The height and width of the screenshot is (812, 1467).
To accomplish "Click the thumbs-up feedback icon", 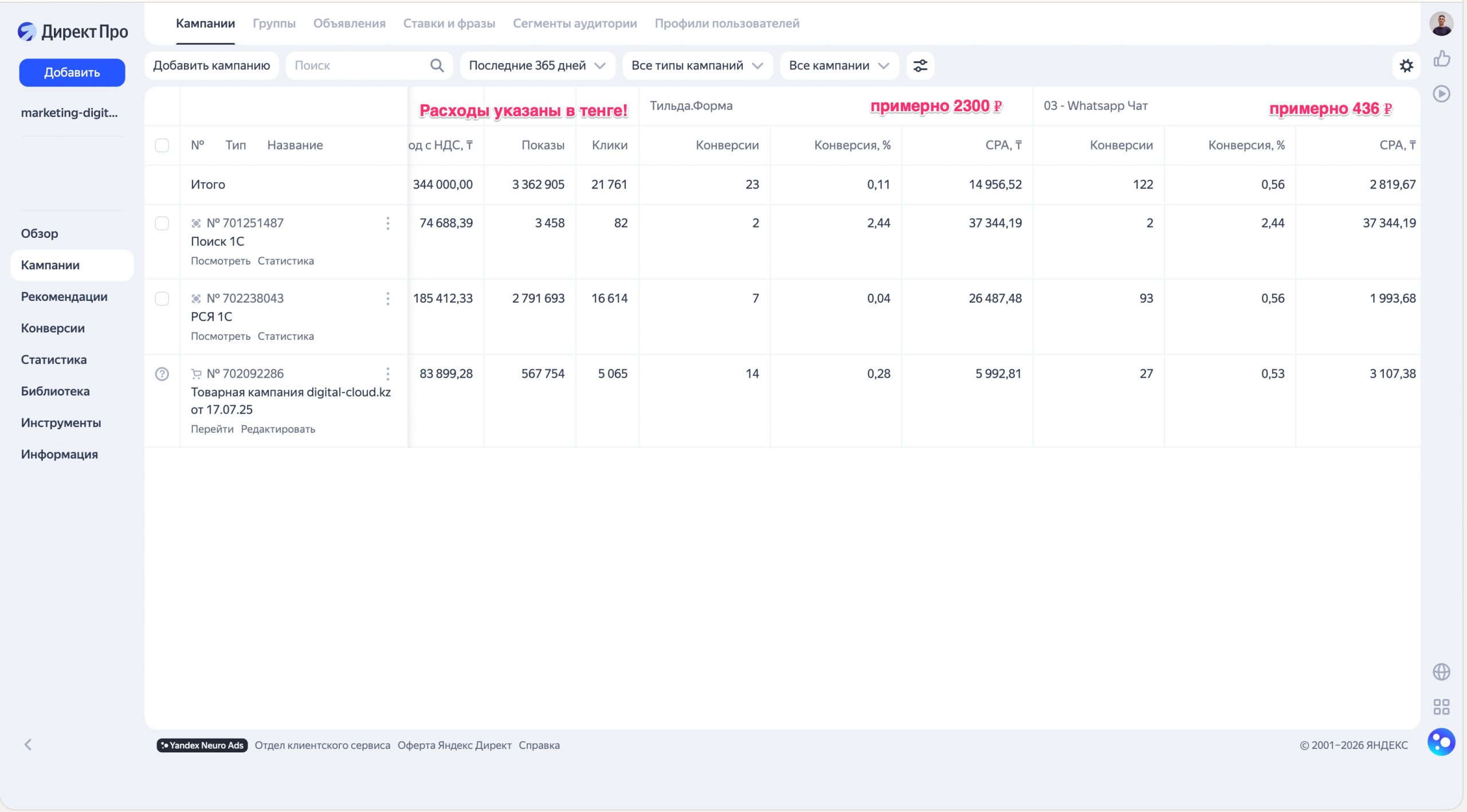I will [1442, 58].
